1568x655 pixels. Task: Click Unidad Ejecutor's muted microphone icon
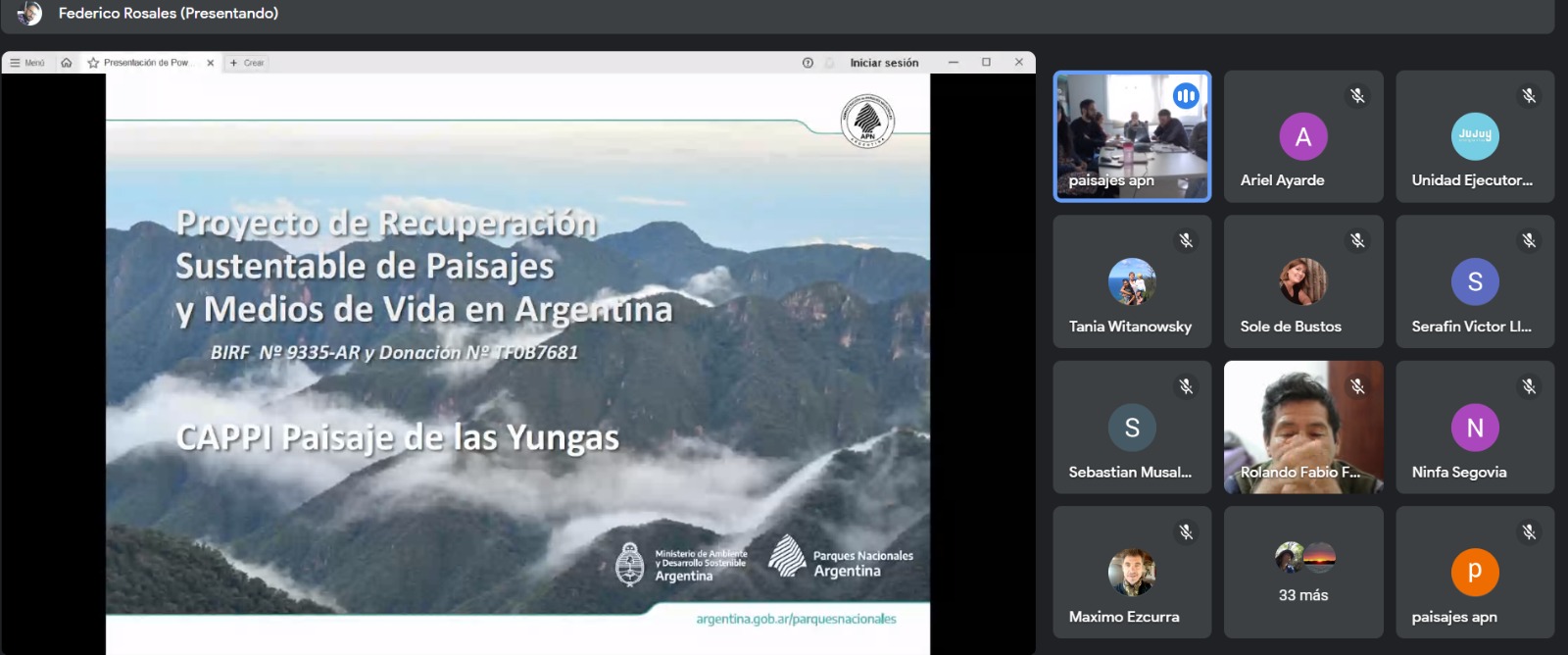1529,96
